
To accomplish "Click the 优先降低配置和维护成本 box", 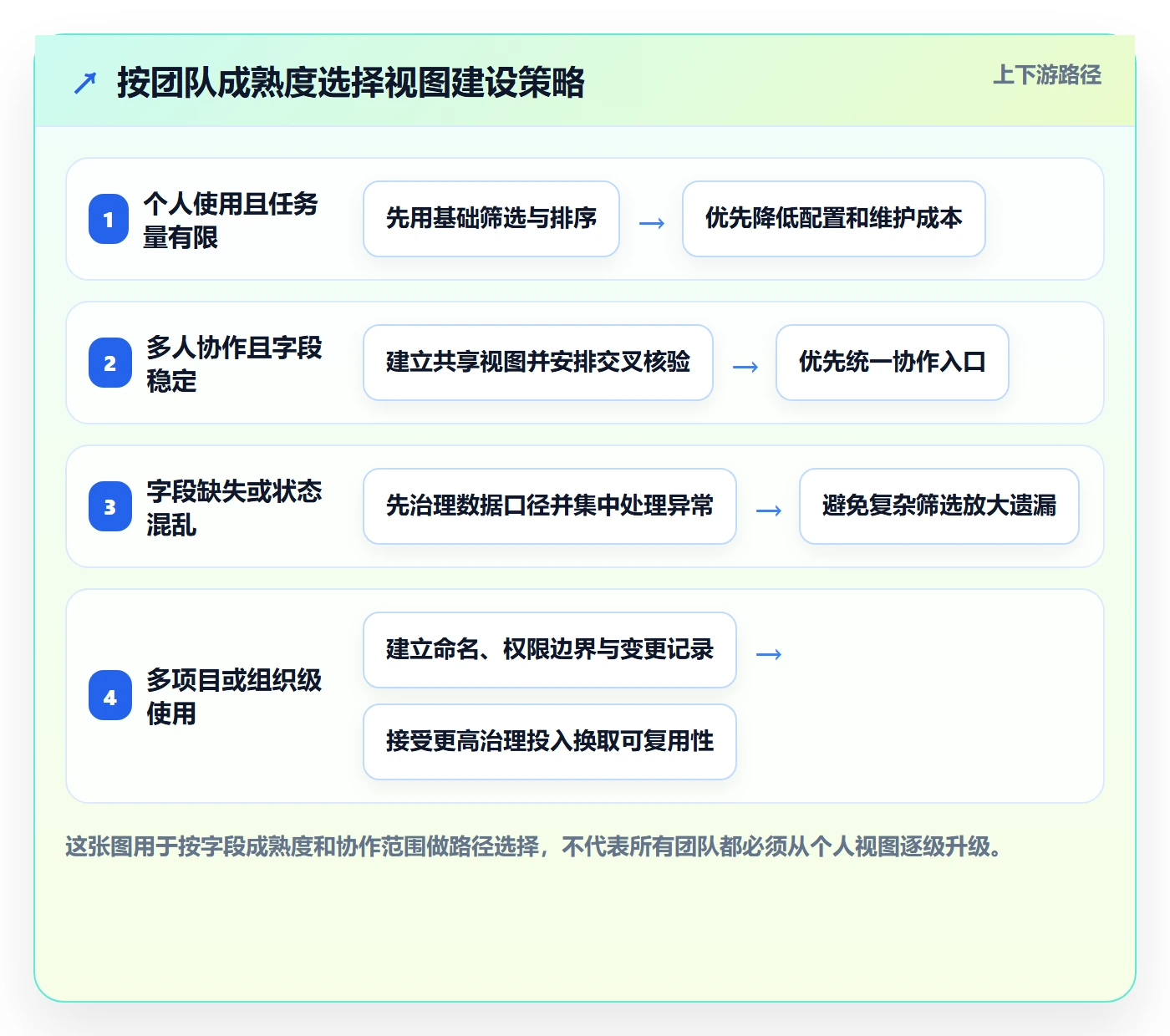I will (x=834, y=219).
